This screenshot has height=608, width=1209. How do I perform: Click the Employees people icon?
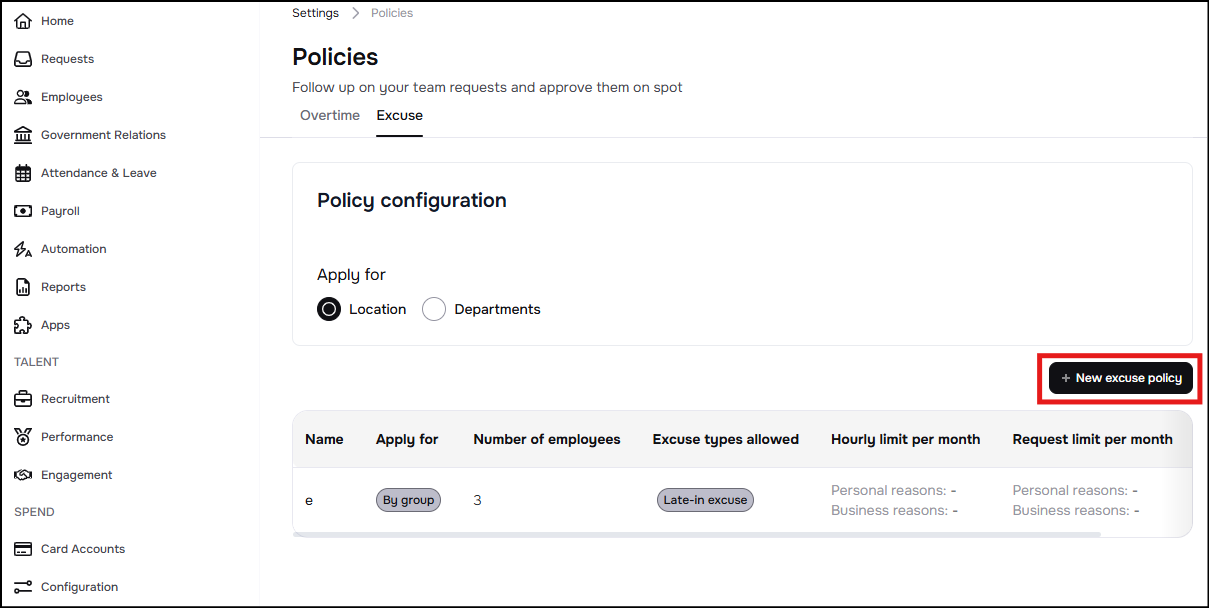pyautogui.click(x=23, y=97)
